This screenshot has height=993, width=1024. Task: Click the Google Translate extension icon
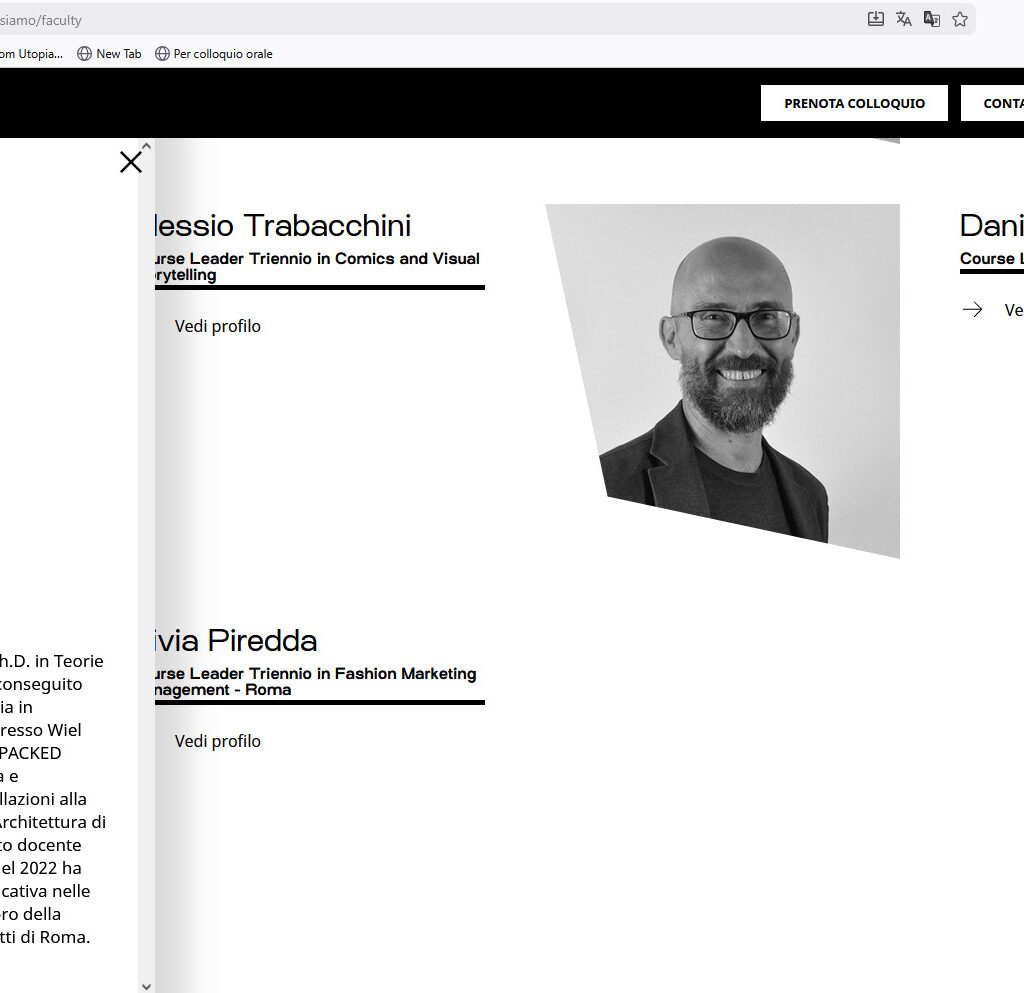click(932, 19)
